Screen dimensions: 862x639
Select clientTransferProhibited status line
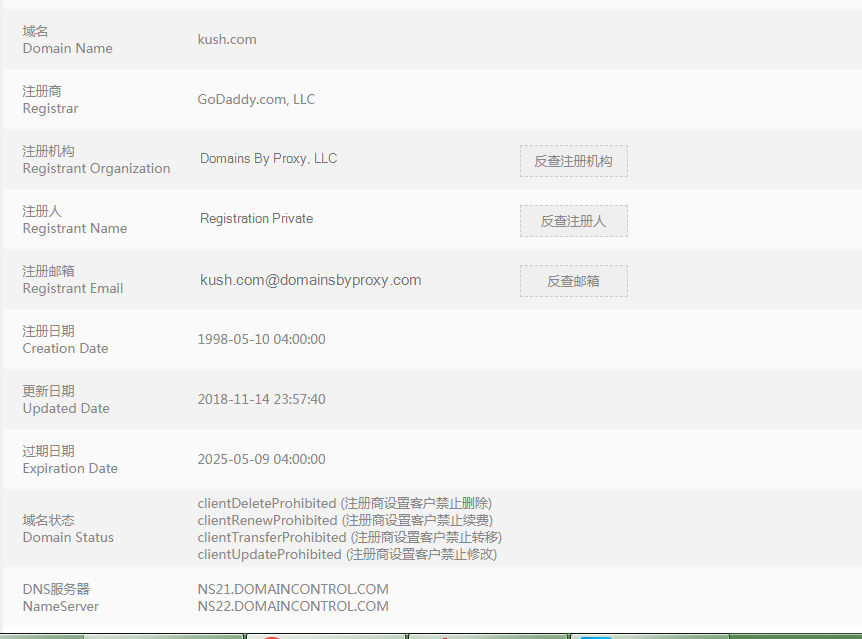[350, 537]
